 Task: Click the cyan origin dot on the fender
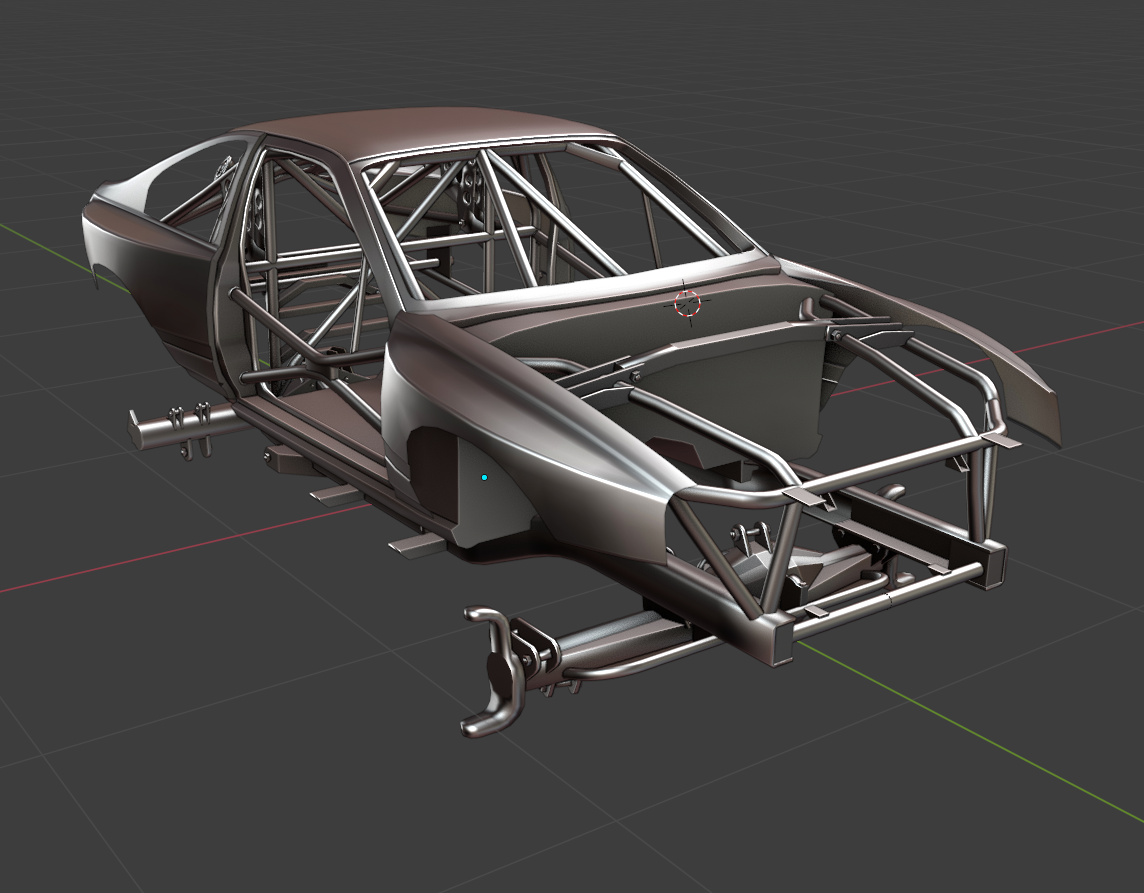(484, 478)
